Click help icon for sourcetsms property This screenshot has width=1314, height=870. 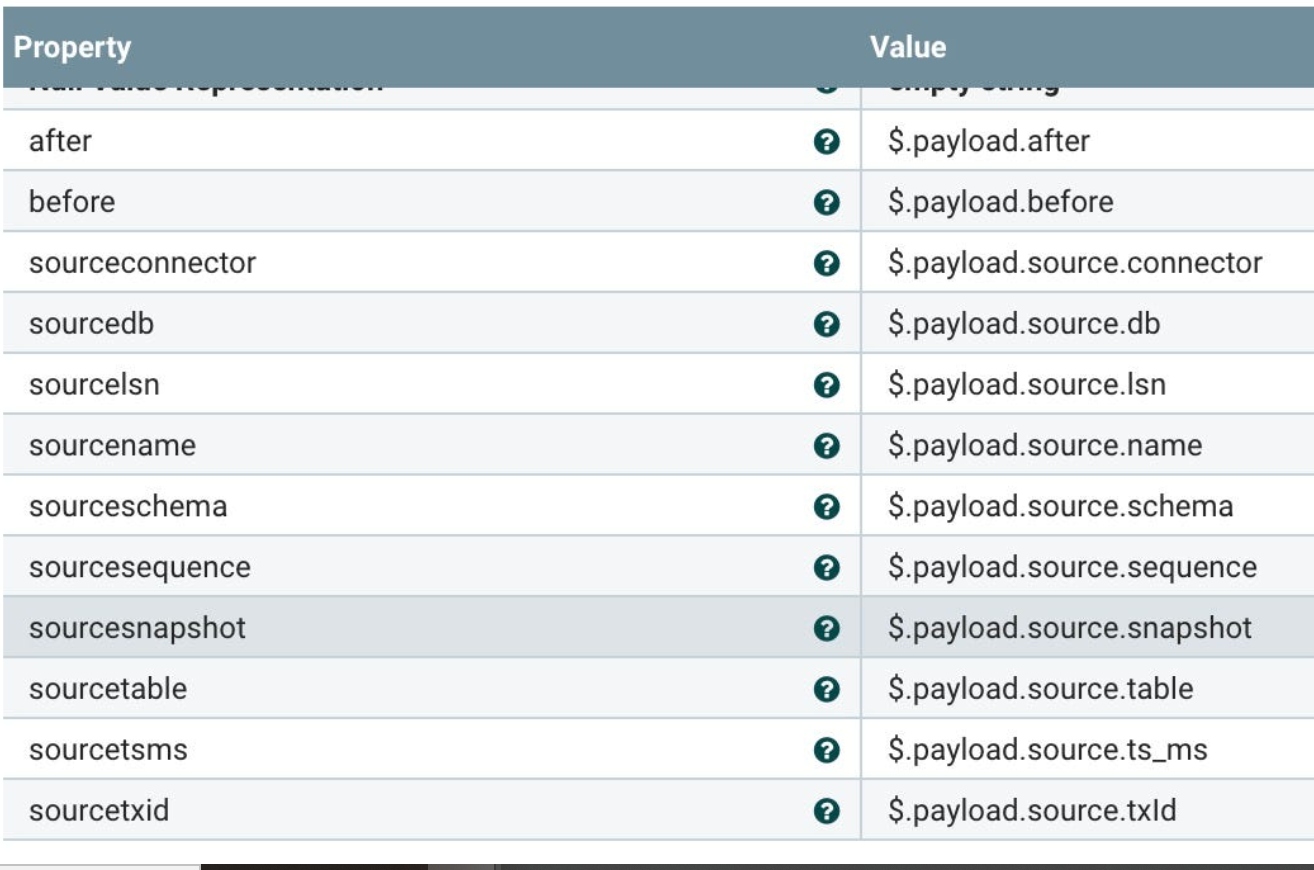(826, 751)
